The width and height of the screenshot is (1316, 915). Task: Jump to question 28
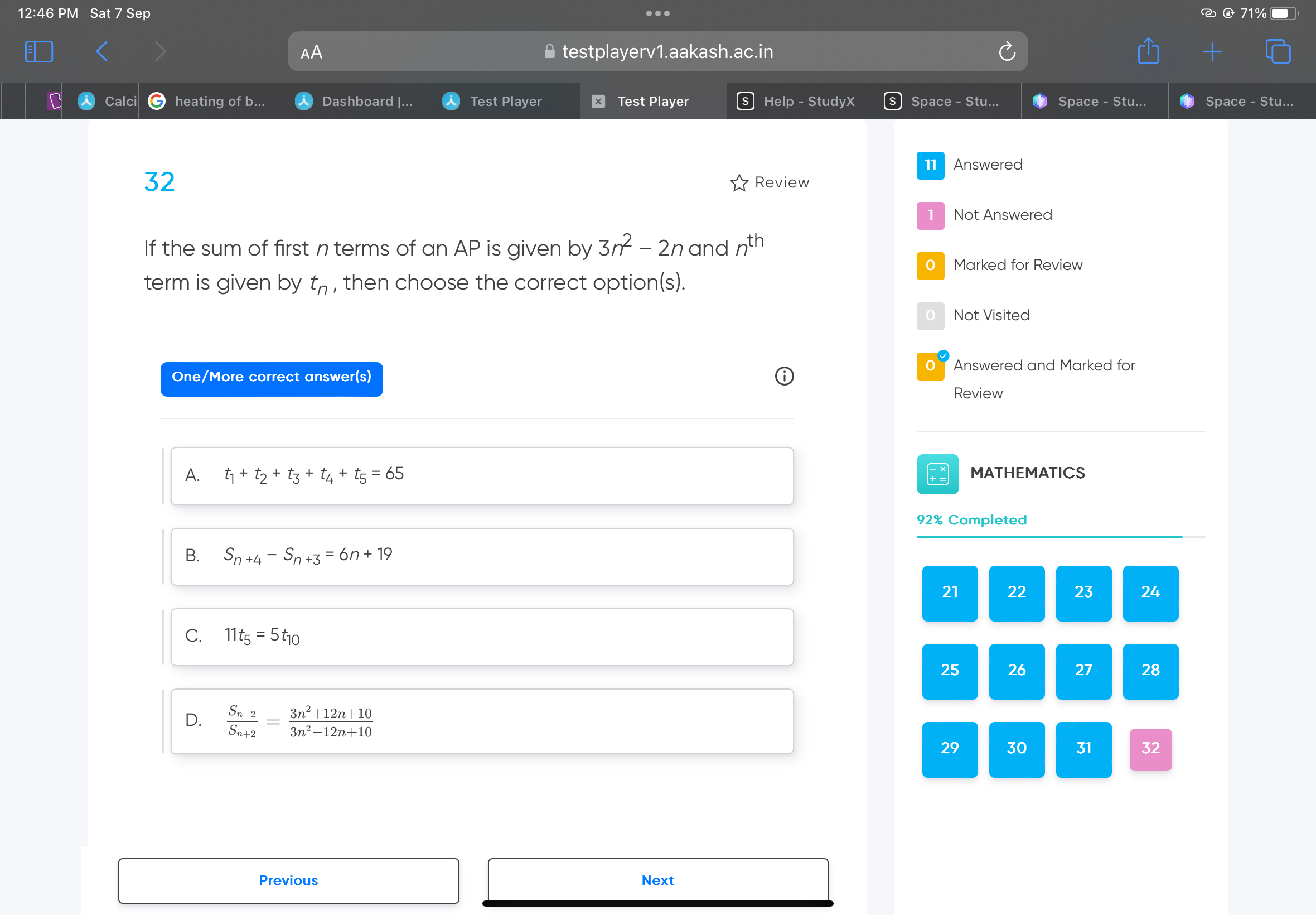pos(1150,671)
